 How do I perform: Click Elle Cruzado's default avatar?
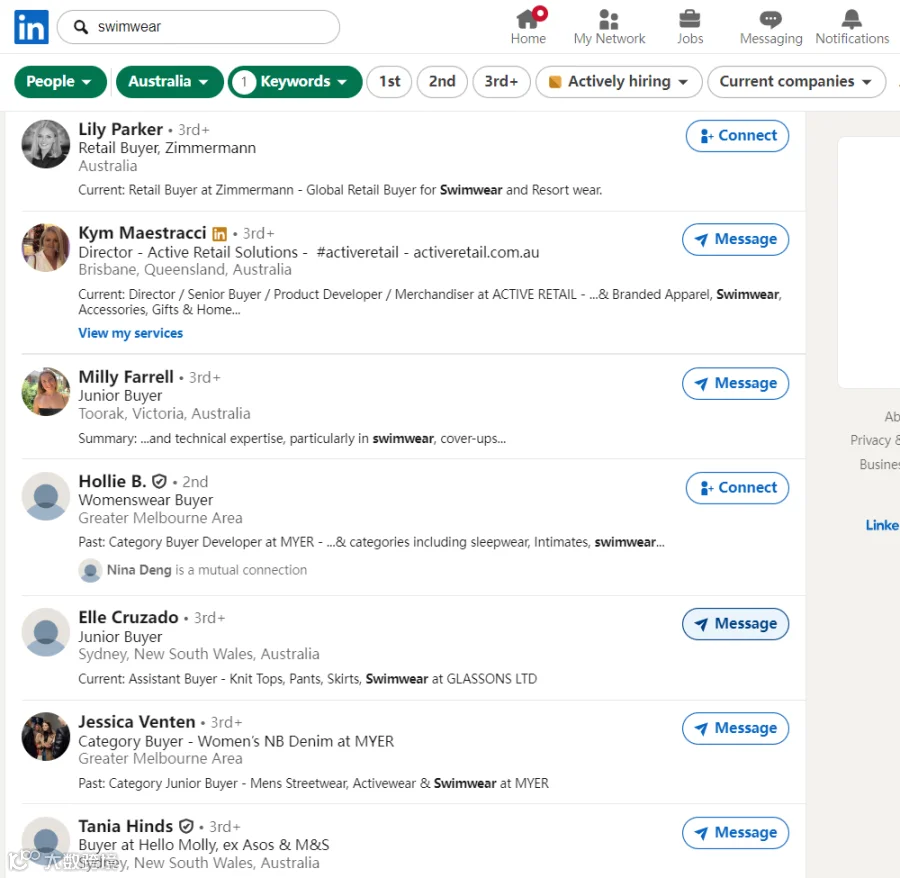click(x=46, y=632)
